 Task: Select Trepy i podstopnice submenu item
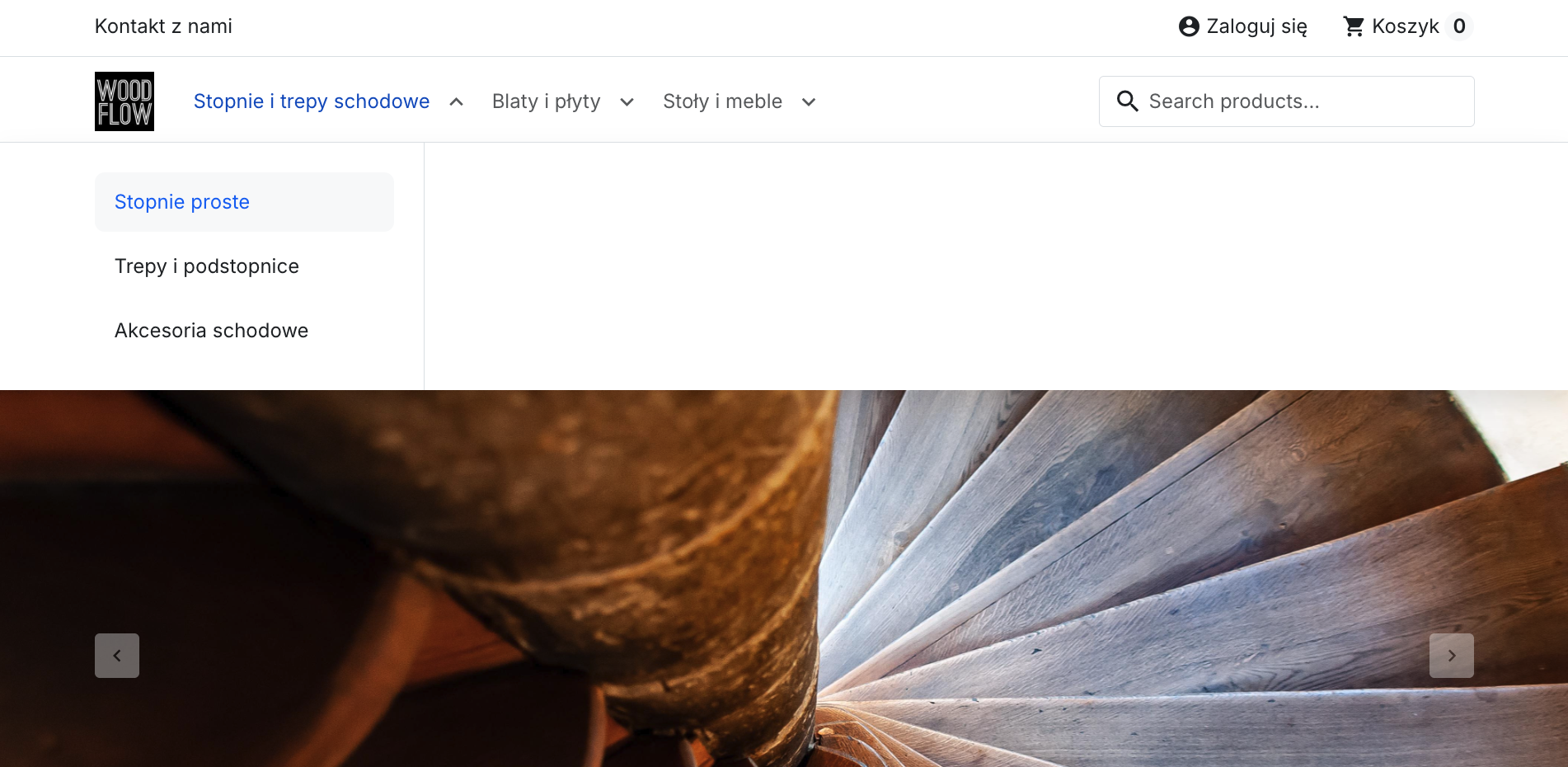pyautogui.click(x=244, y=266)
